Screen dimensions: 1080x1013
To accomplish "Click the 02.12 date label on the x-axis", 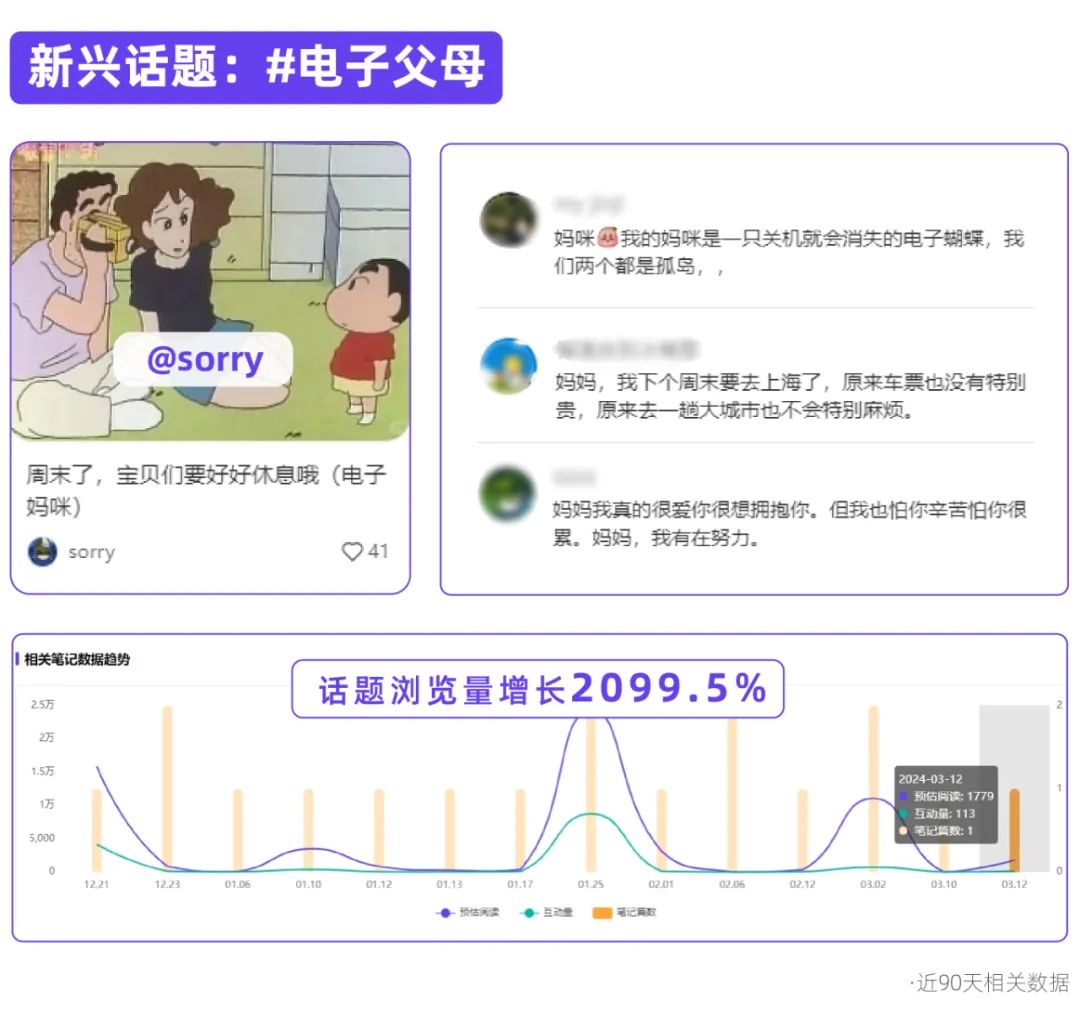I will [802, 884].
